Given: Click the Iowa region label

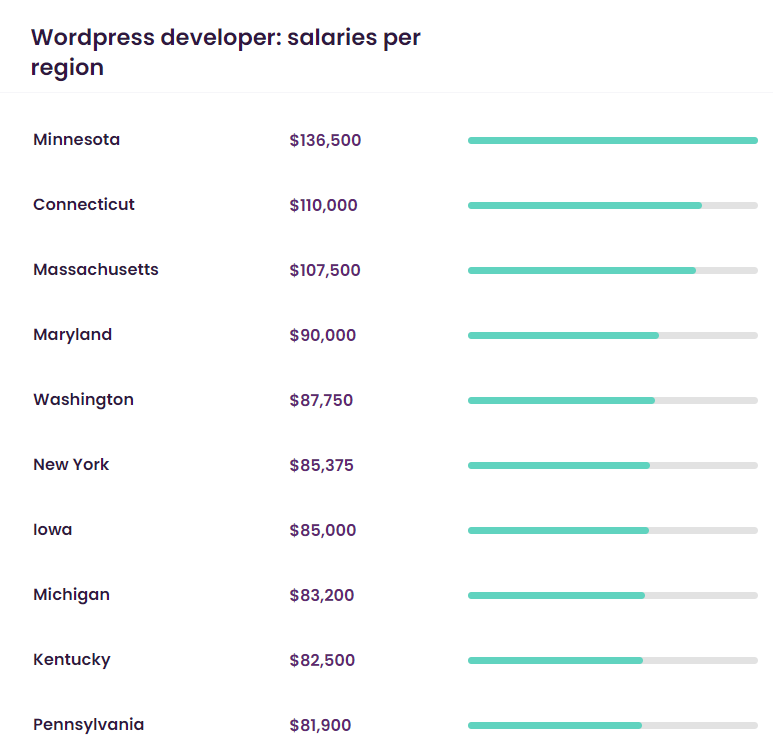Looking at the screenshot, I should click(52, 530).
